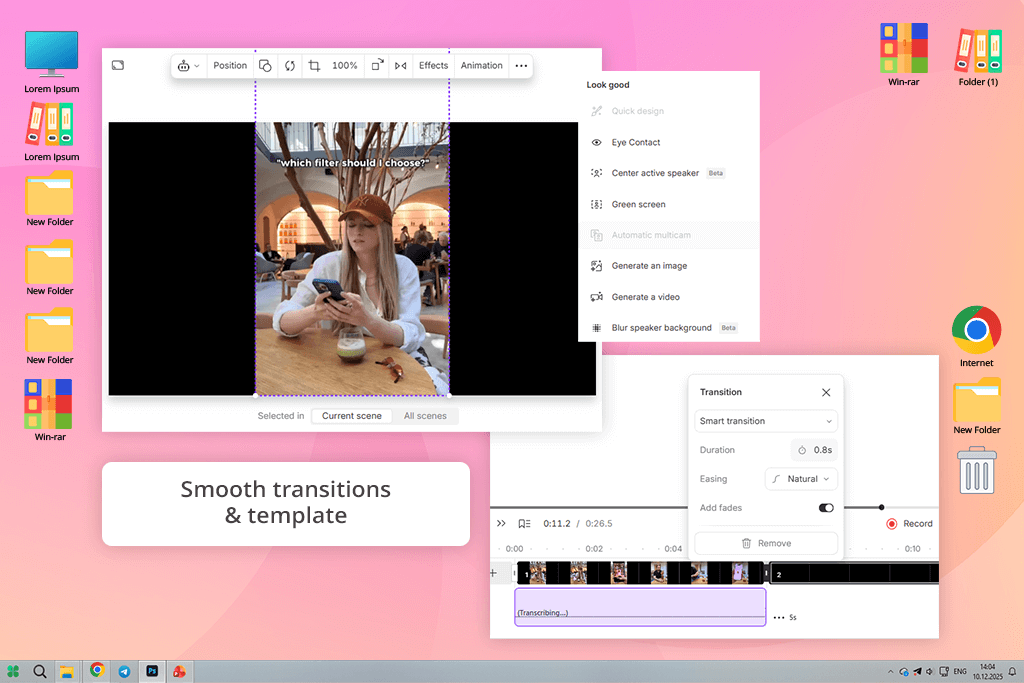This screenshot has width=1024, height=683.
Task: Open Telegram from the taskbar
Action: click(124, 671)
